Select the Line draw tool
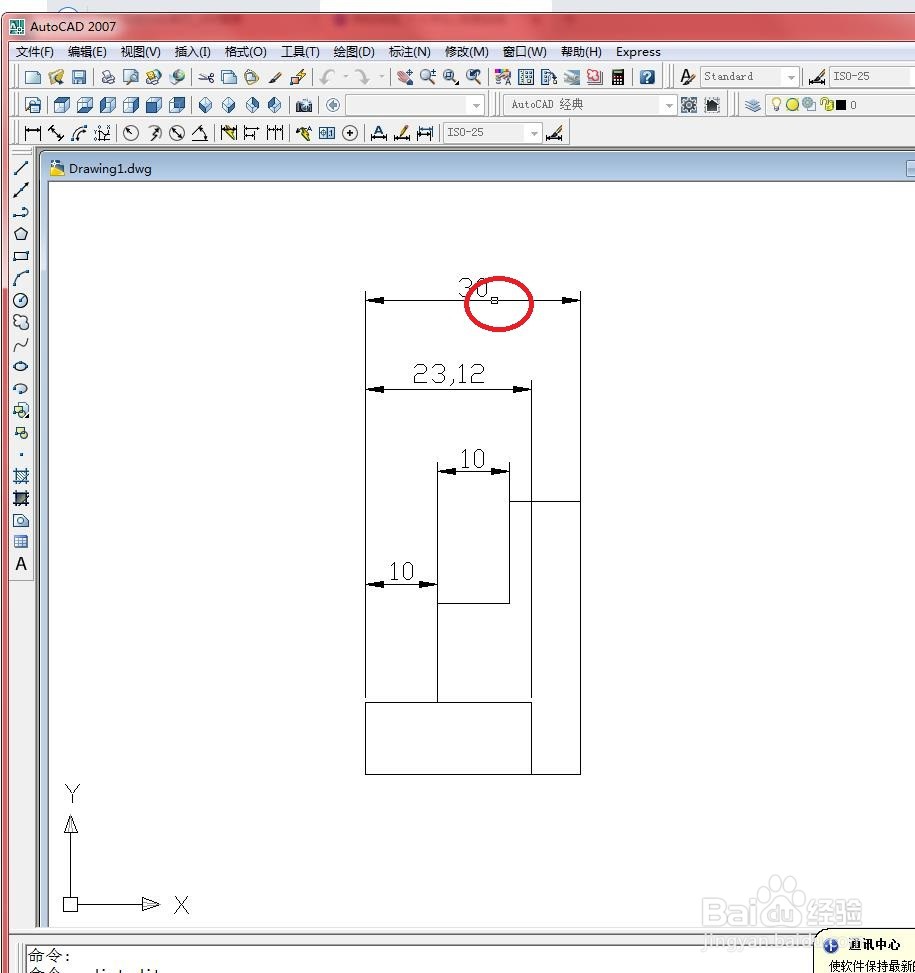The image size is (915, 973). tap(20, 168)
